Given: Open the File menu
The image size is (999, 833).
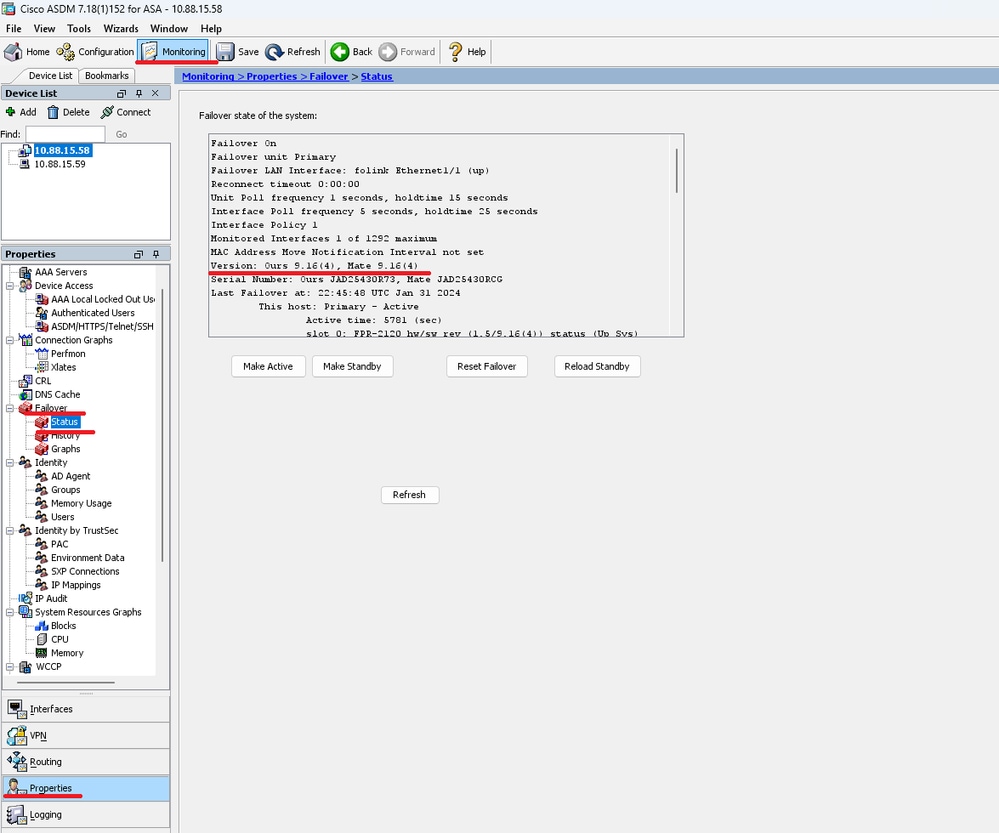Looking at the screenshot, I should [x=13, y=29].
